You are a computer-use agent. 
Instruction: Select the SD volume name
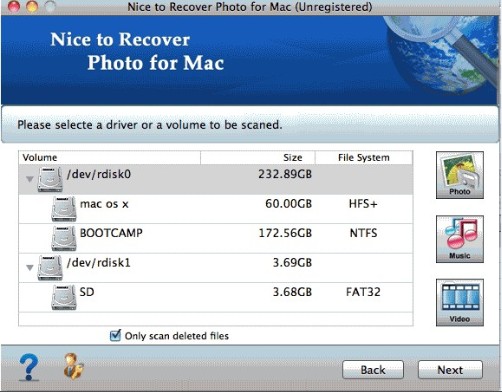click(87, 292)
